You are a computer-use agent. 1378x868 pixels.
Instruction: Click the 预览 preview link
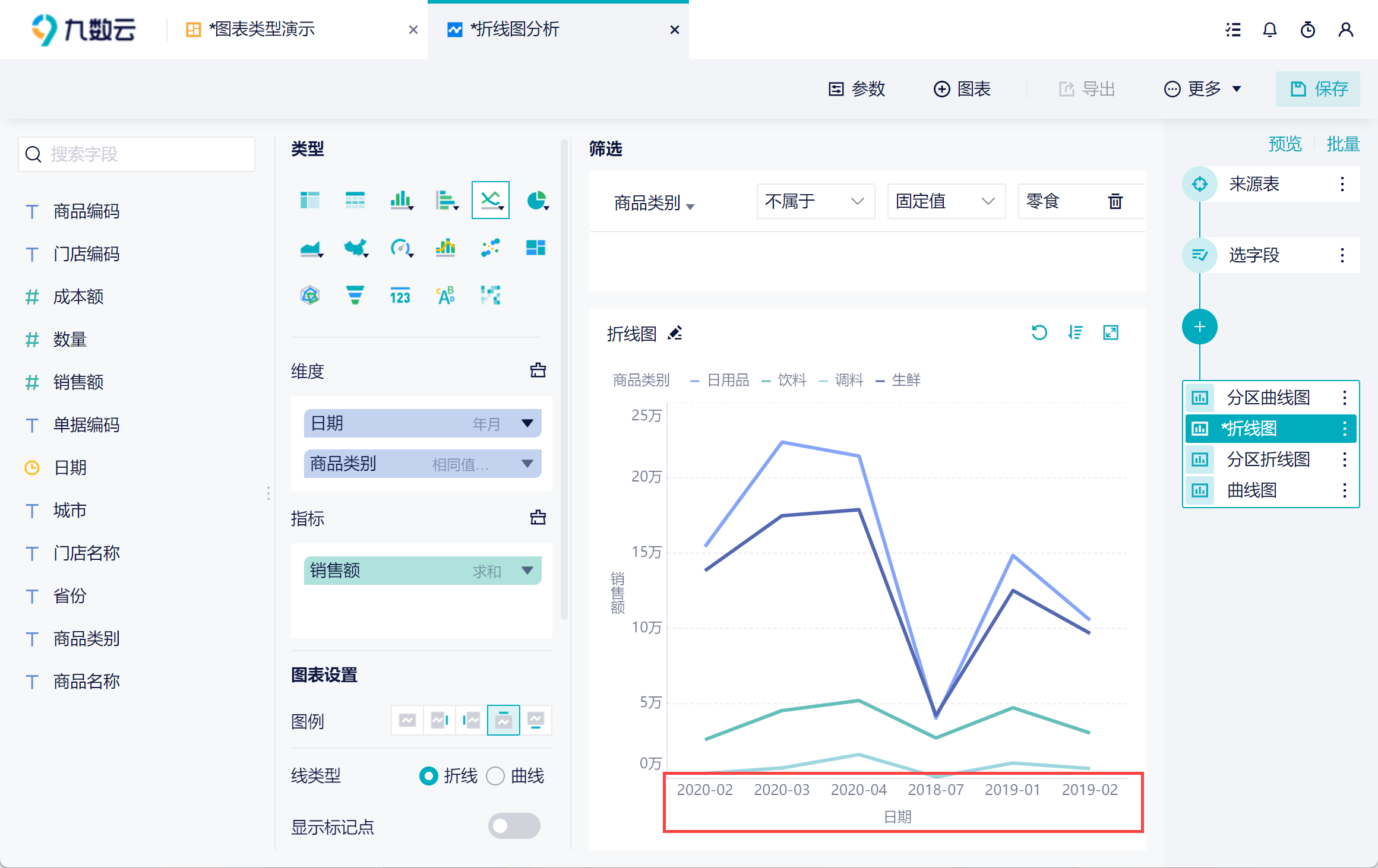click(x=1284, y=144)
